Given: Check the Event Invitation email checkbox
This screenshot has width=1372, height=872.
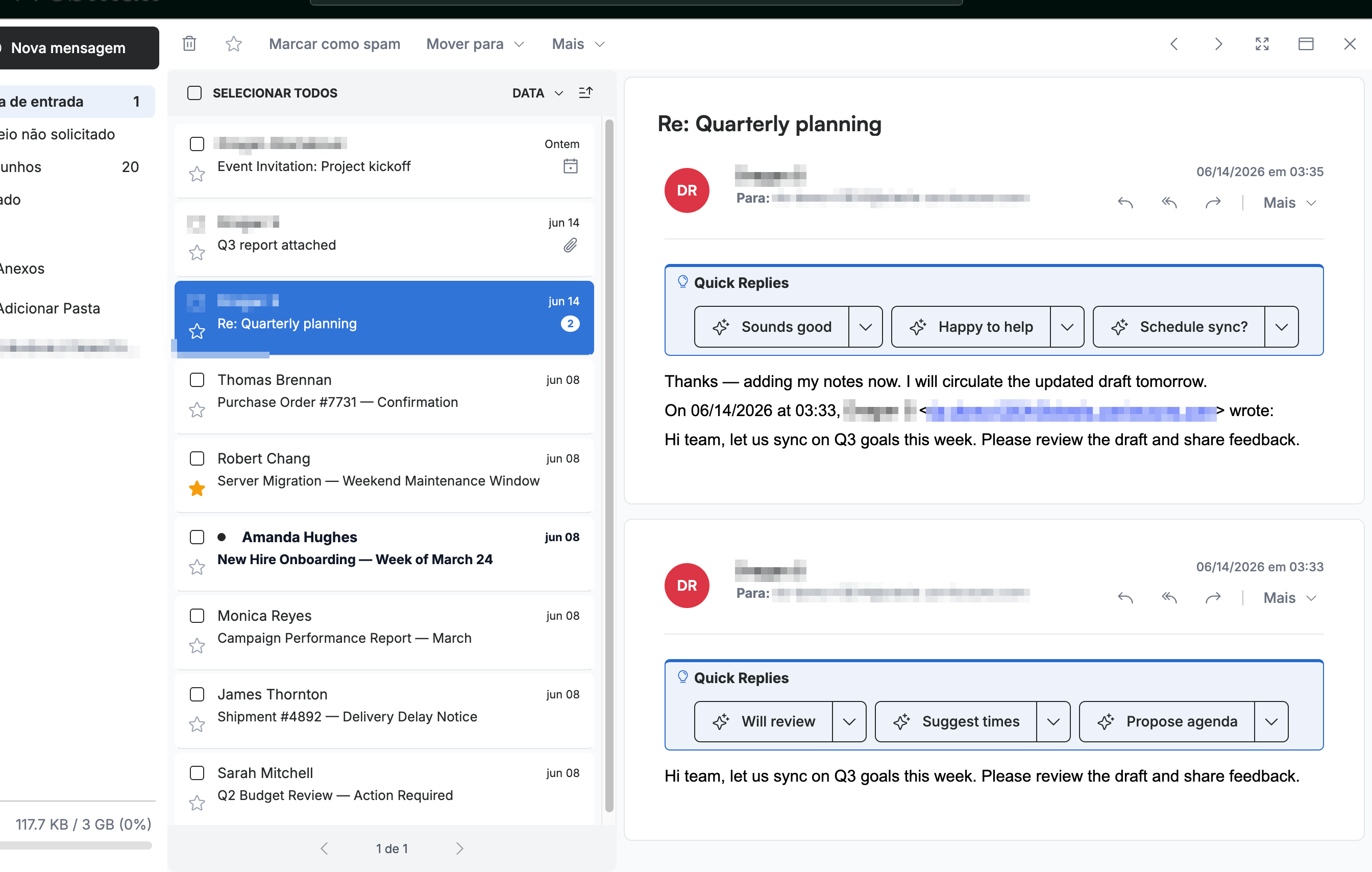Looking at the screenshot, I should [197, 144].
